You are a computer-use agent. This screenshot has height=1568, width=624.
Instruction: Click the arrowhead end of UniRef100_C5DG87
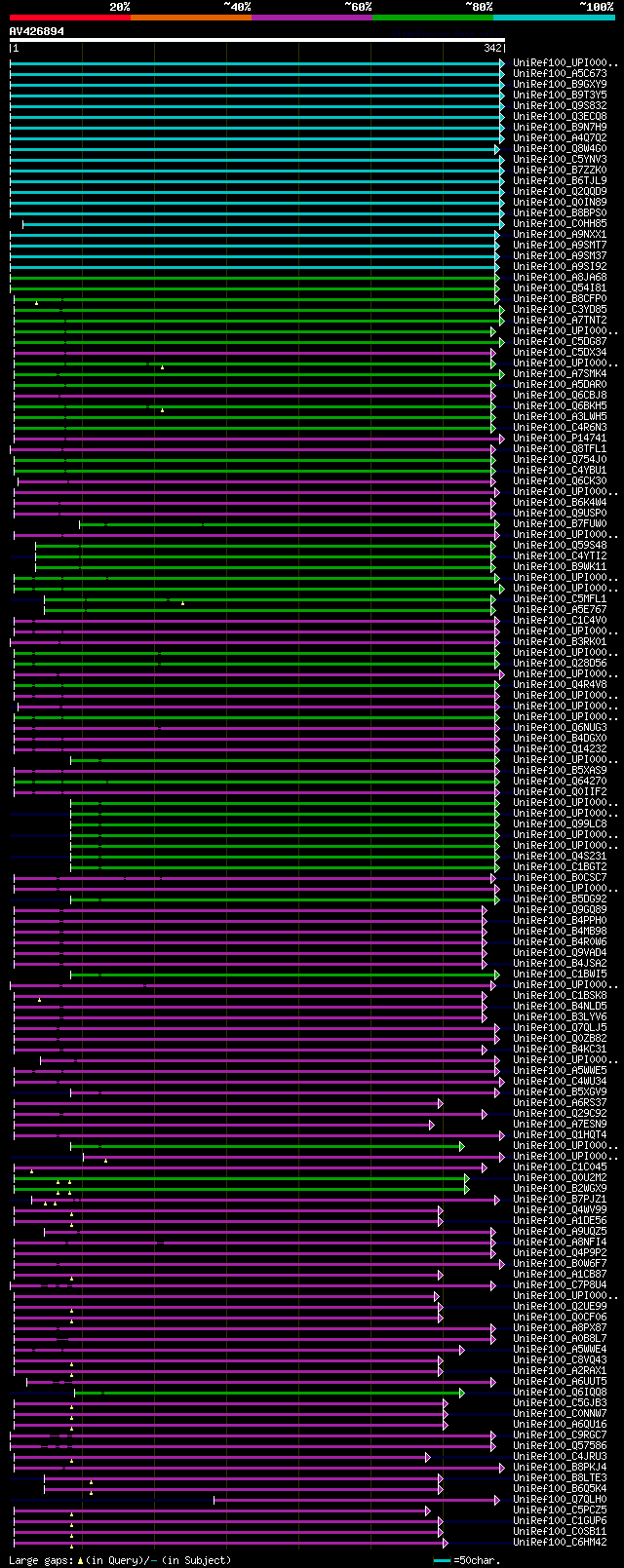(502, 341)
